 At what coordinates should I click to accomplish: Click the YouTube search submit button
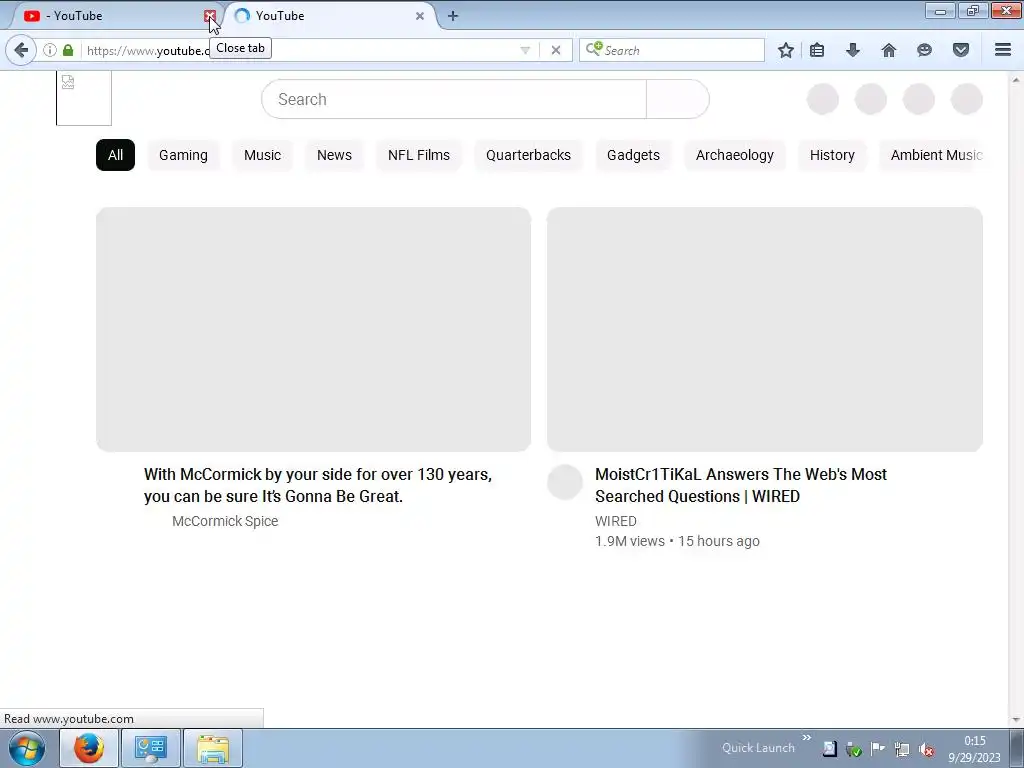tap(677, 99)
